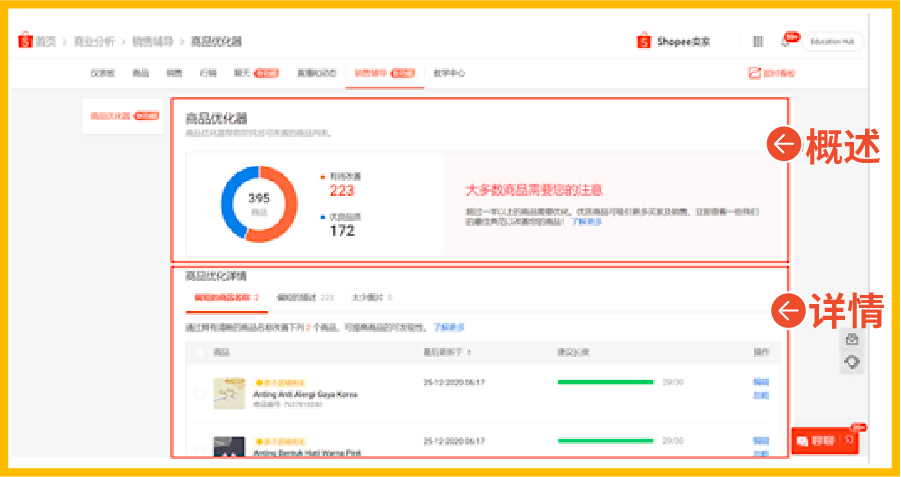The height and width of the screenshot is (477, 901).
Task: Click the lower floating headset icon on right
Action: [x=852, y=362]
